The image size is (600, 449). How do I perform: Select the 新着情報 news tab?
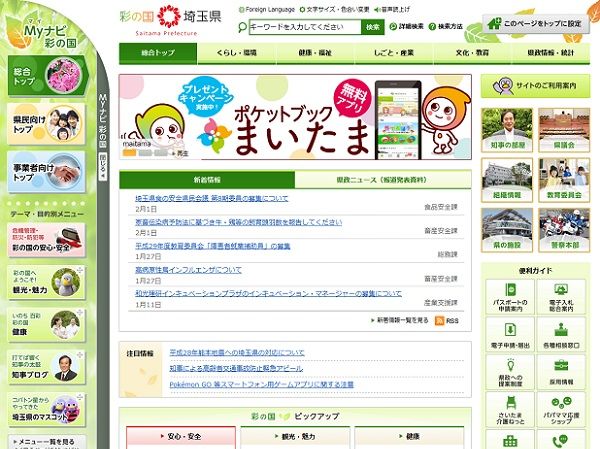pyautogui.click(x=207, y=180)
